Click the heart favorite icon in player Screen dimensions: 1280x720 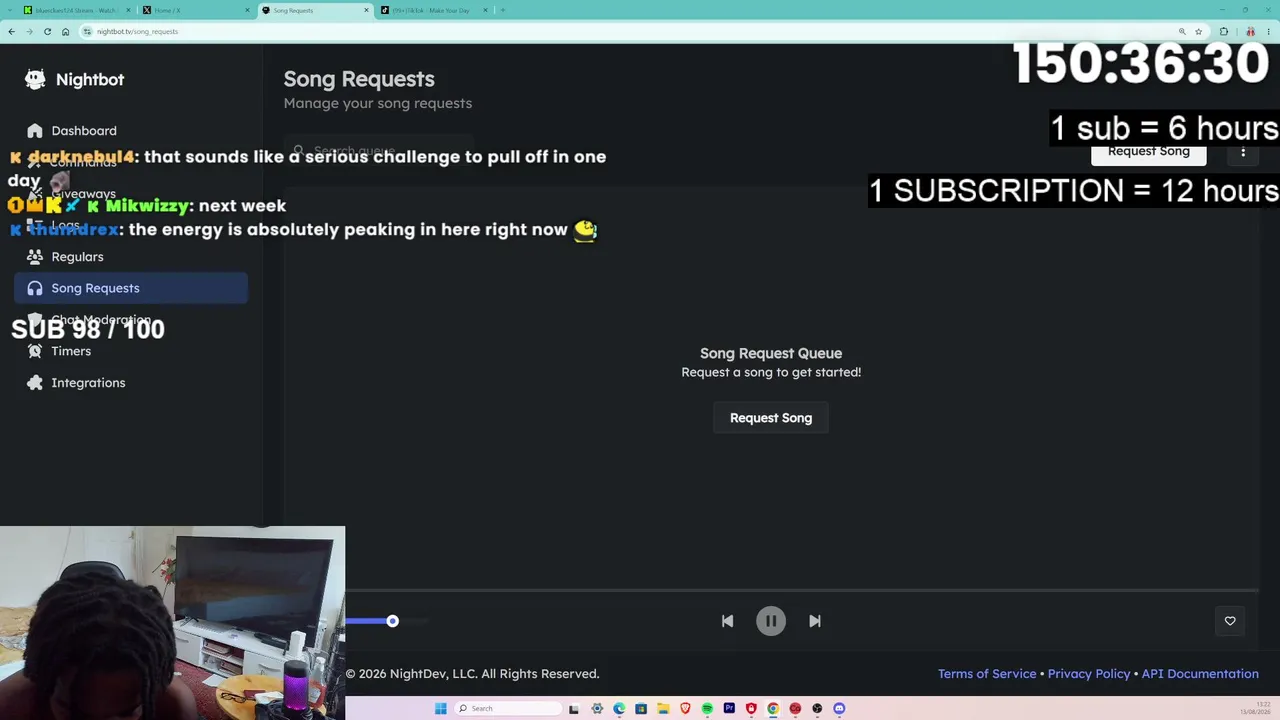point(1230,621)
